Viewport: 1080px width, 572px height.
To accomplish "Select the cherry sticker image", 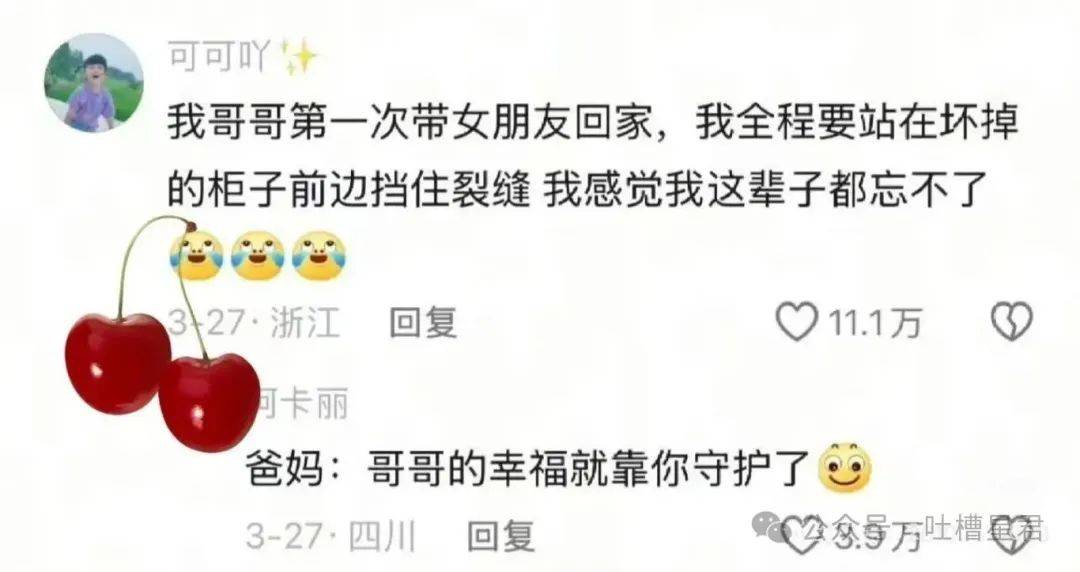I will [x=163, y=334].
